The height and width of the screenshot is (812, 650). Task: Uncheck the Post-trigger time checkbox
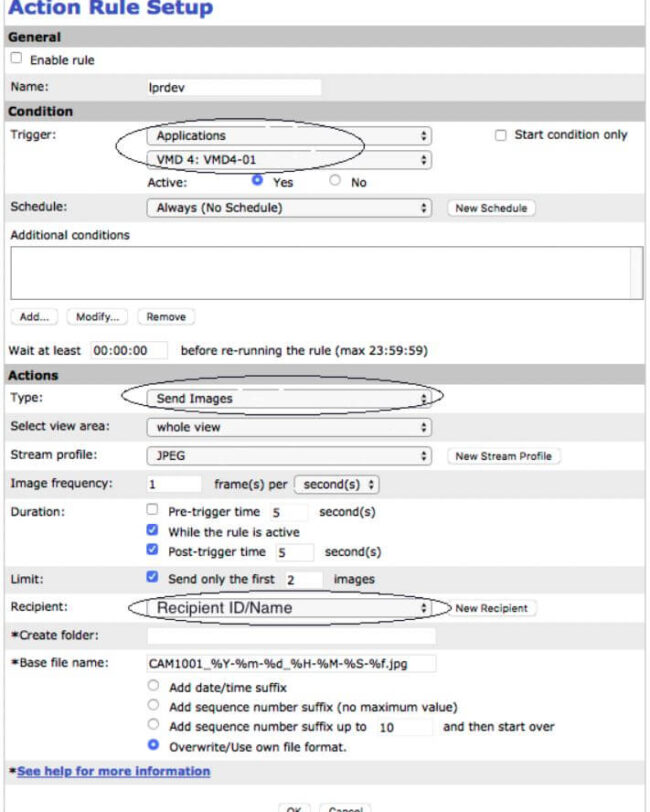[152, 549]
